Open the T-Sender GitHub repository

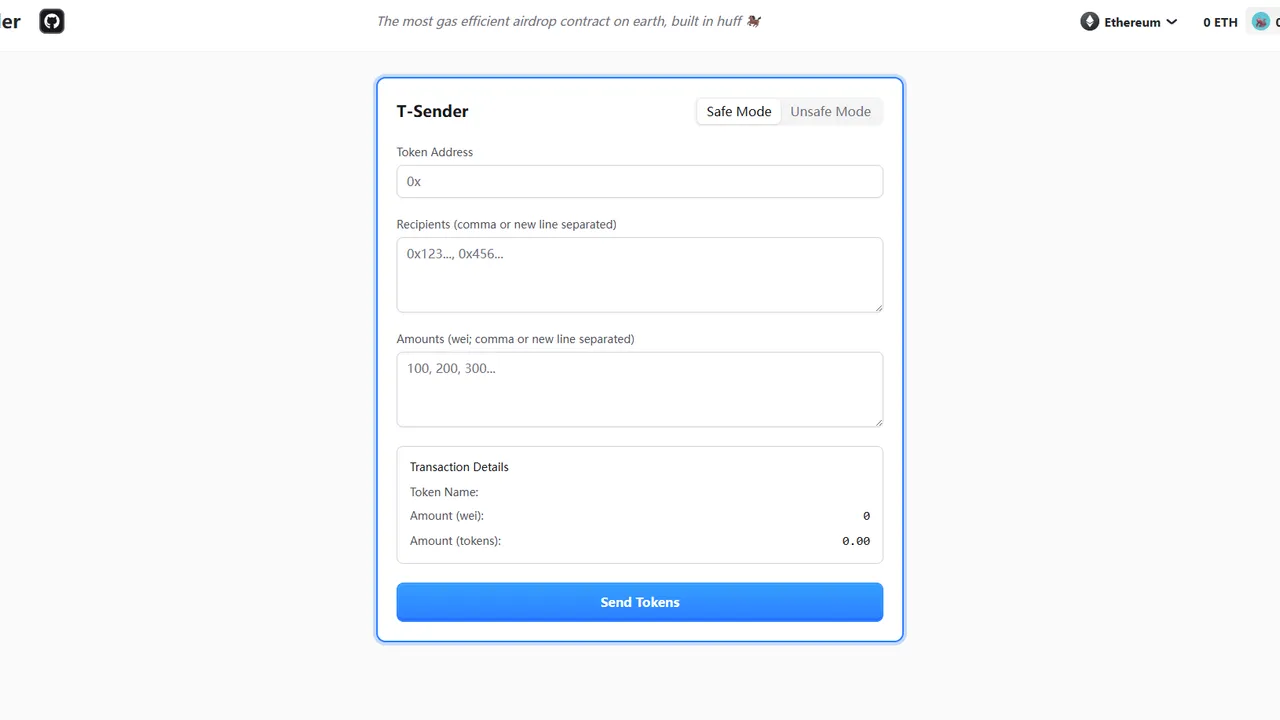tap(51, 20)
